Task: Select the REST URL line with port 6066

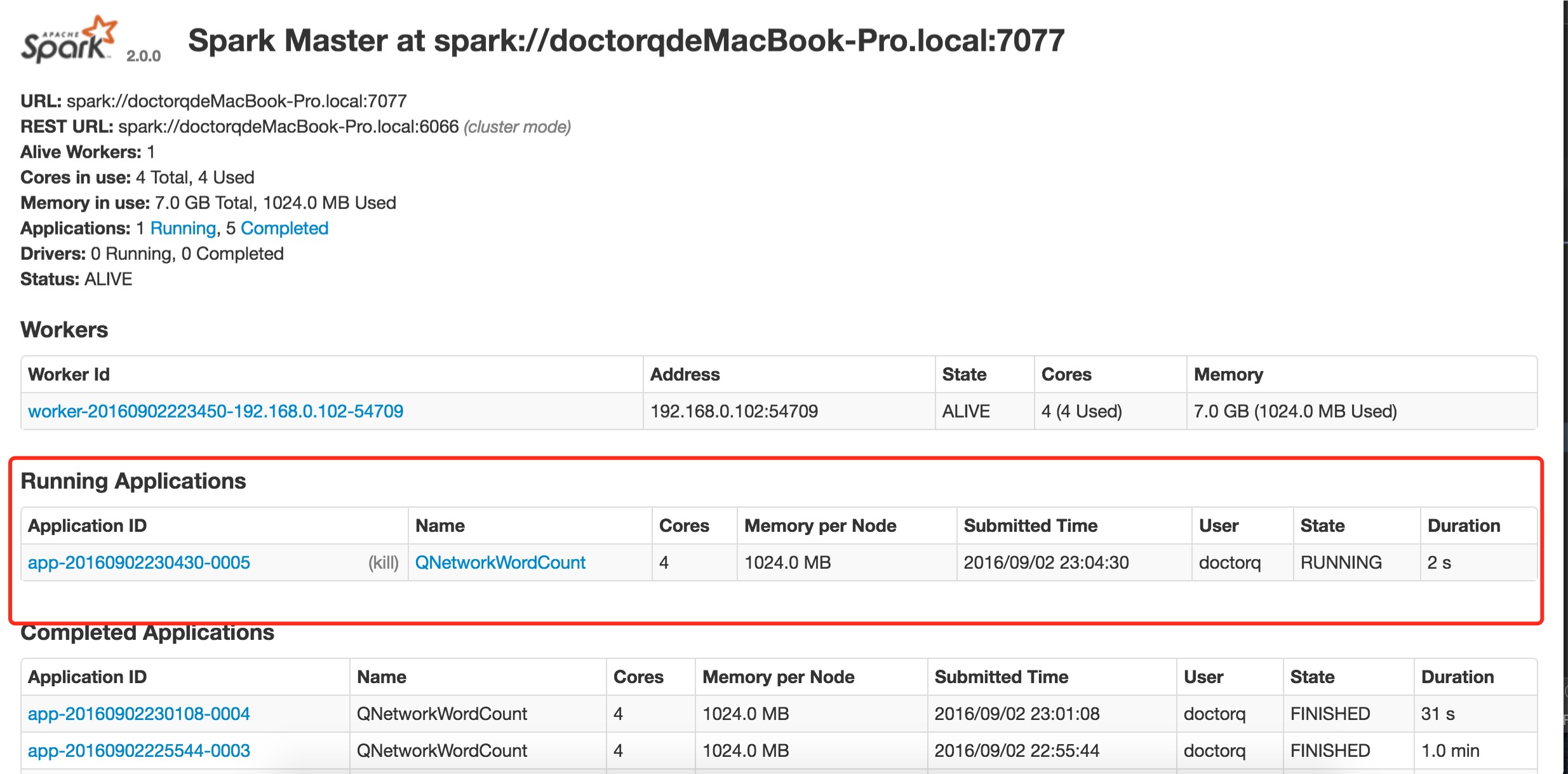Action: tap(295, 126)
